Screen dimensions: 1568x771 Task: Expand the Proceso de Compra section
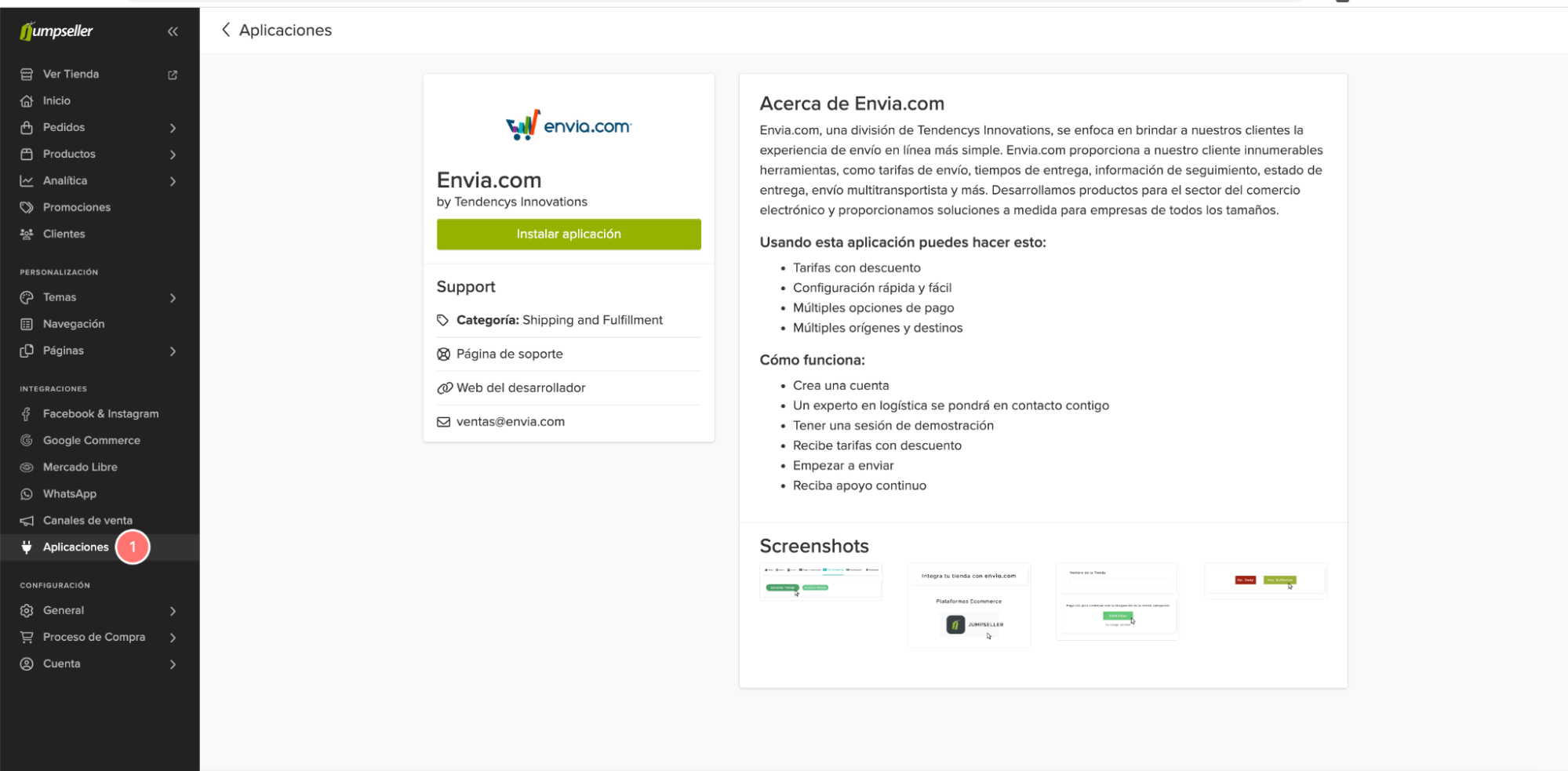[x=173, y=638]
